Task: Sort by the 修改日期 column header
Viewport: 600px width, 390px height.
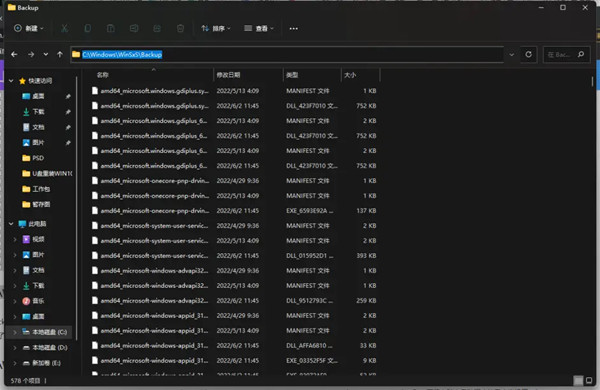Action: tap(228, 75)
